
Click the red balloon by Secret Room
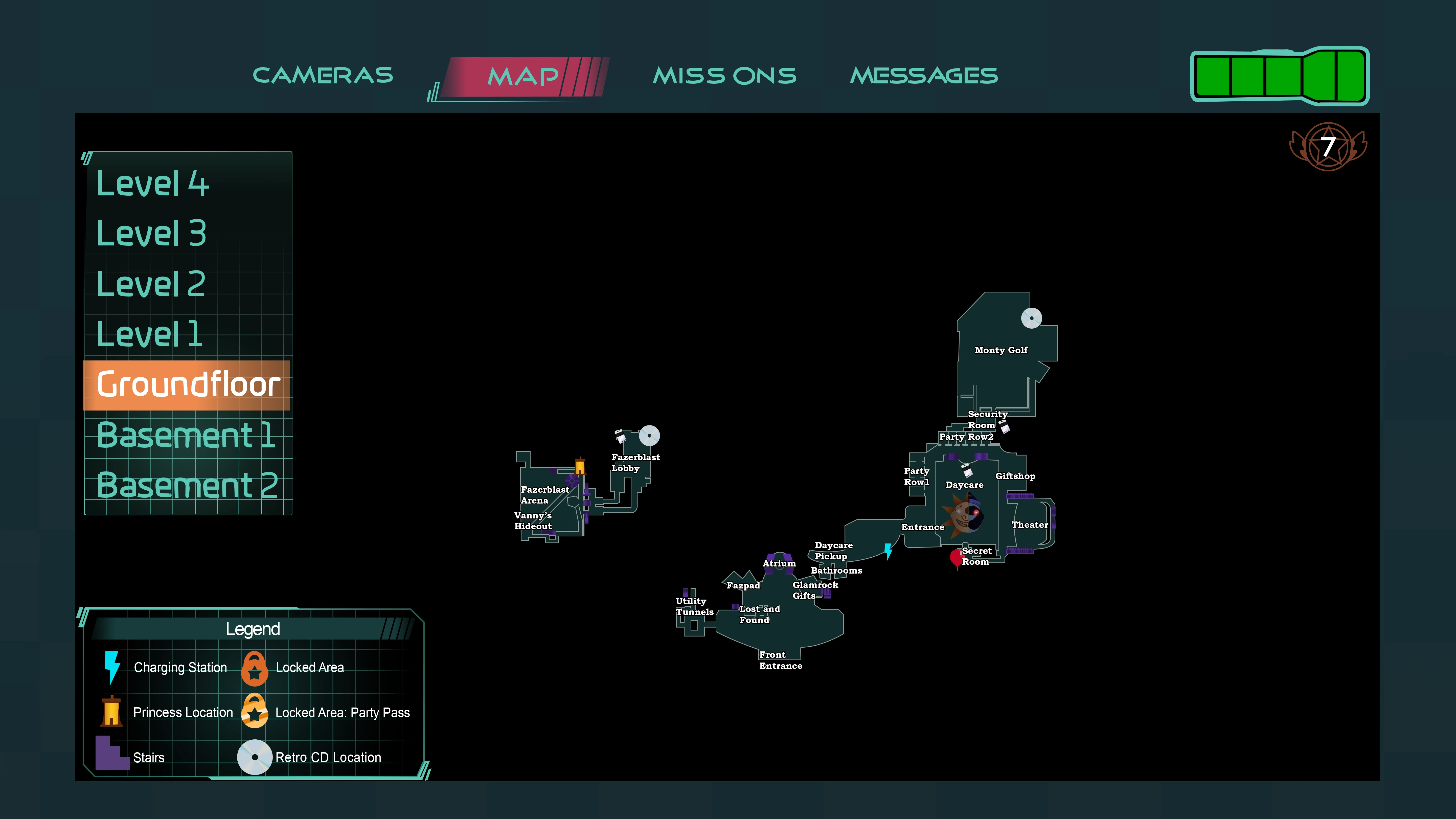click(956, 558)
